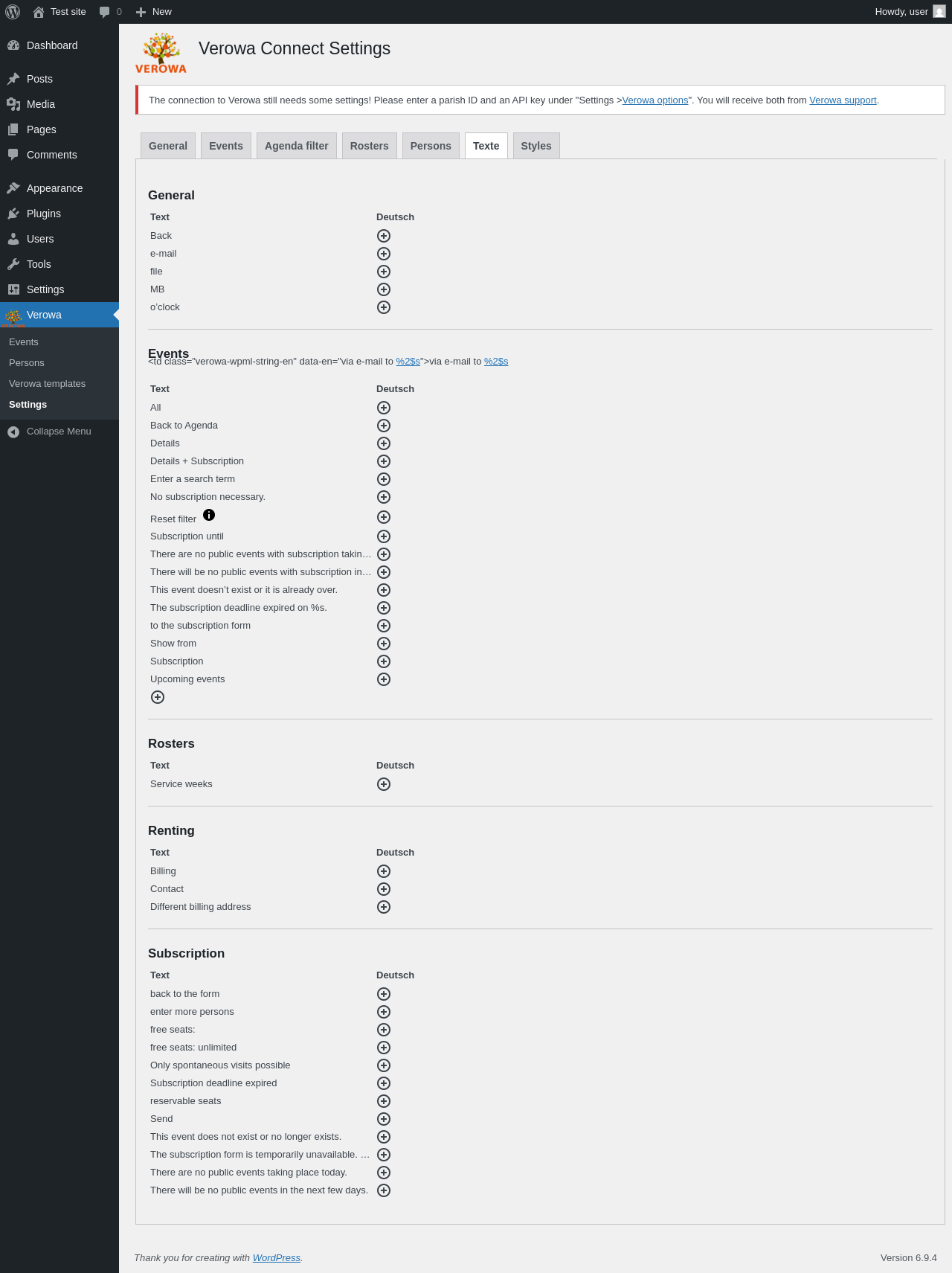Open the WordPress logo menu in admin bar

[13, 12]
